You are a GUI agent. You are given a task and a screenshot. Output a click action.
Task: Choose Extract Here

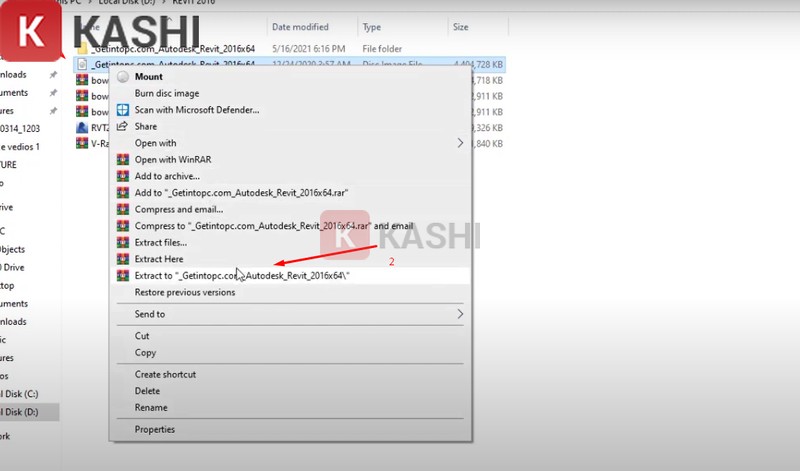159,259
